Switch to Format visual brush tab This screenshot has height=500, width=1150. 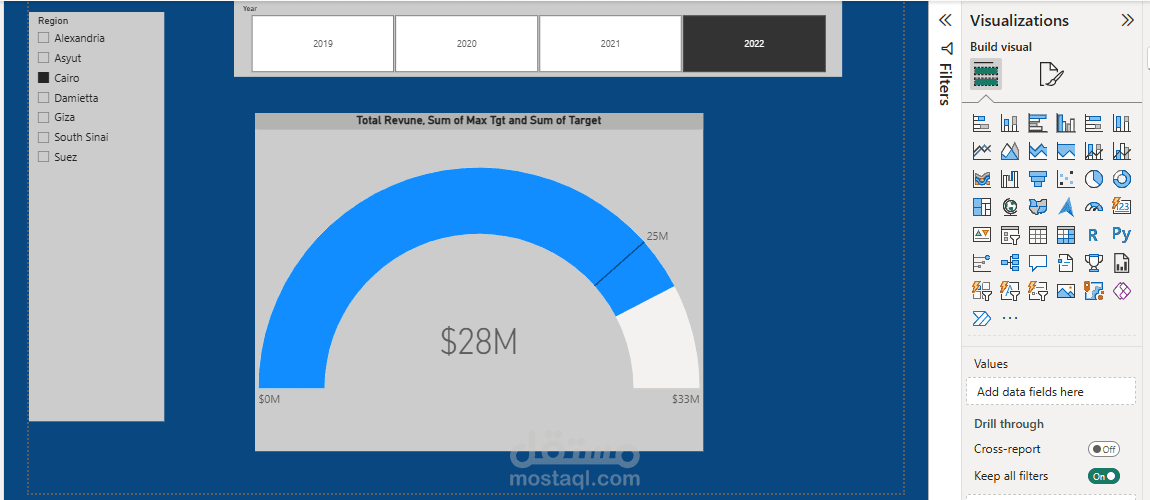(1051, 74)
